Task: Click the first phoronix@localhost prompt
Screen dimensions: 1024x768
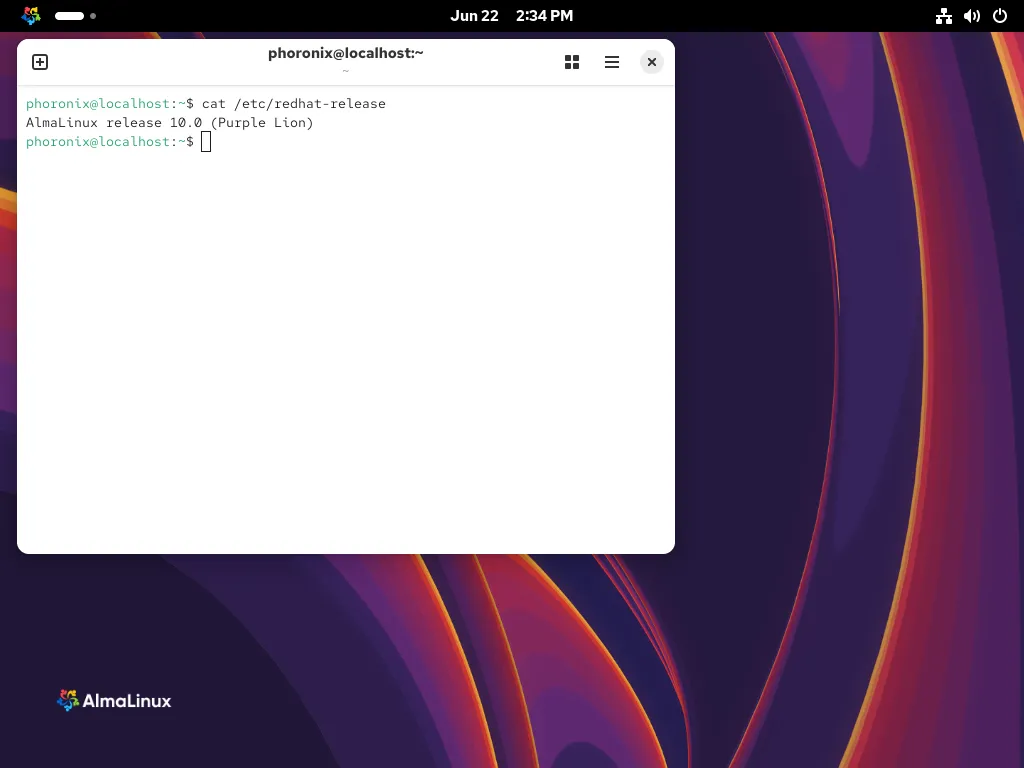Action: click(98, 104)
